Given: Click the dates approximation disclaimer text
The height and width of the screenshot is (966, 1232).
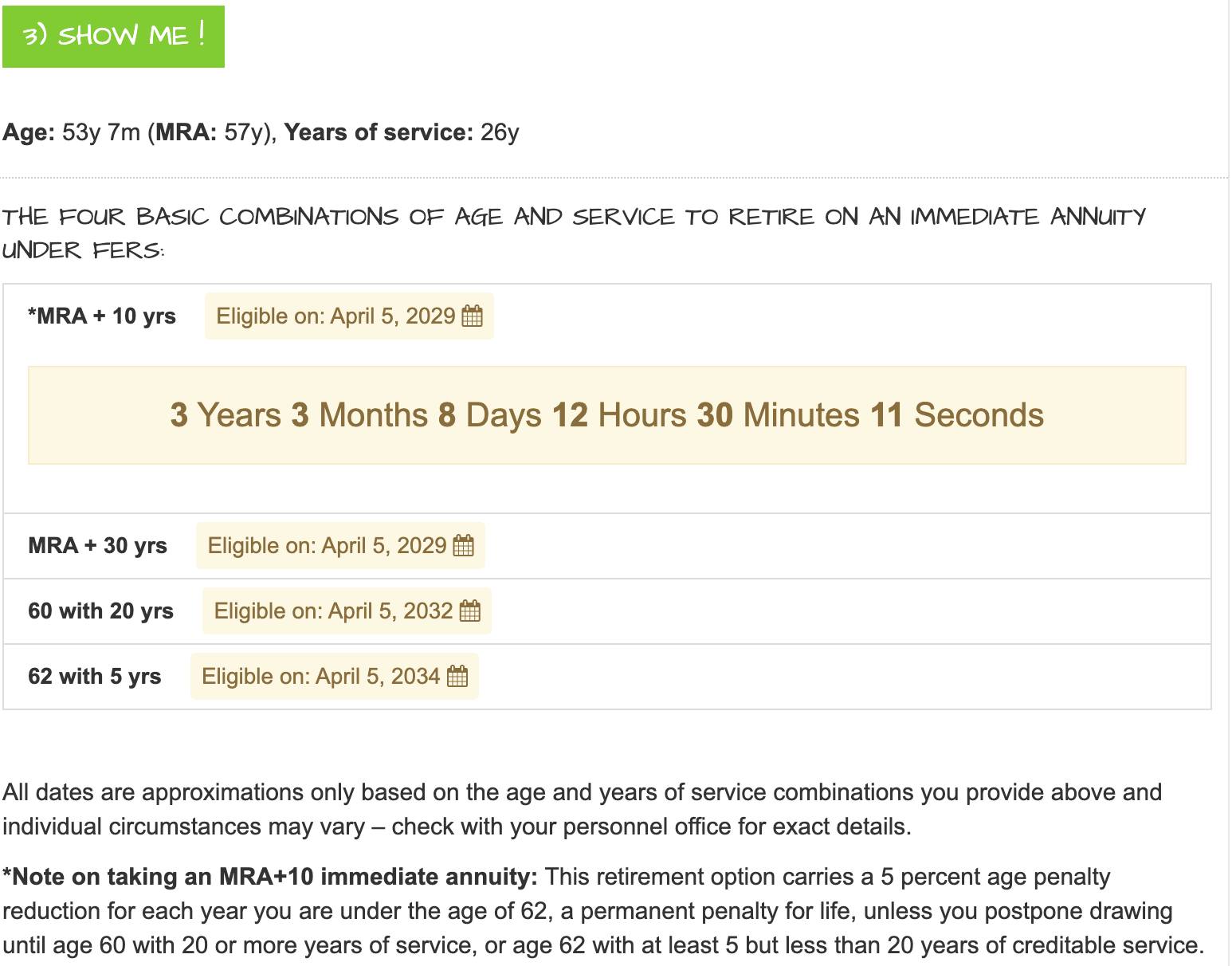Looking at the screenshot, I should point(582,809).
